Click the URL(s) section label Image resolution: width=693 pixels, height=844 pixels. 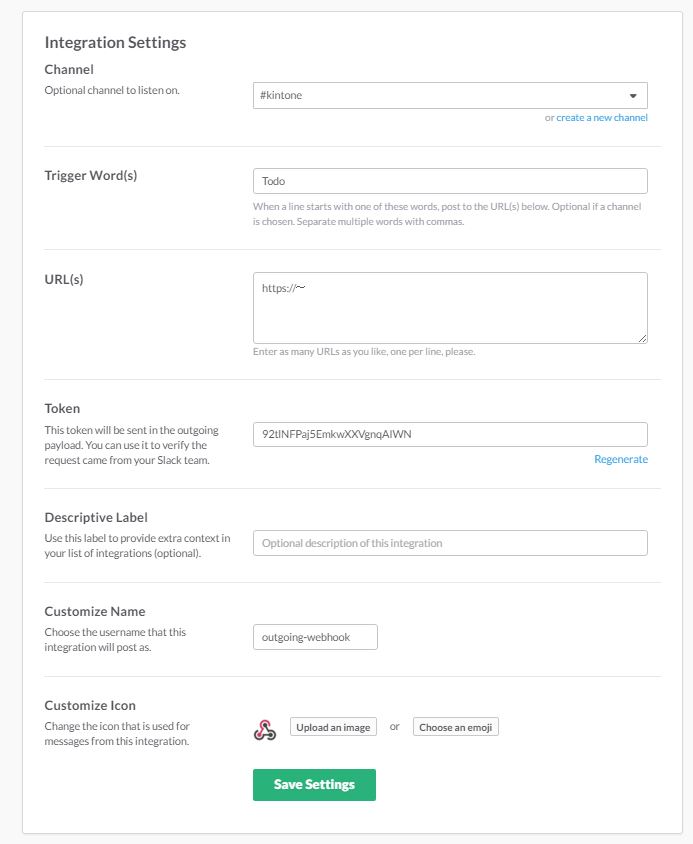click(x=64, y=279)
